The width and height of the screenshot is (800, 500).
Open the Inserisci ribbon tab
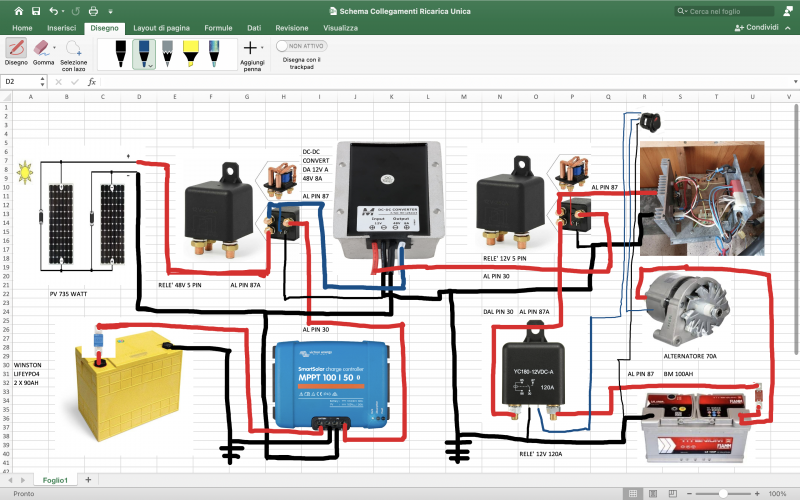(x=61, y=28)
